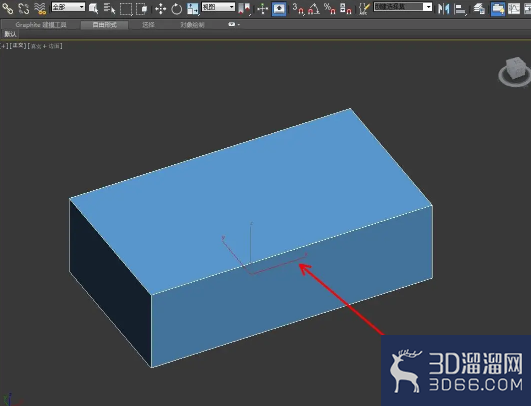The height and width of the screenshot is (406, 531).
Task: Open Edit Named Selection Sets
Action: (364, 9)
